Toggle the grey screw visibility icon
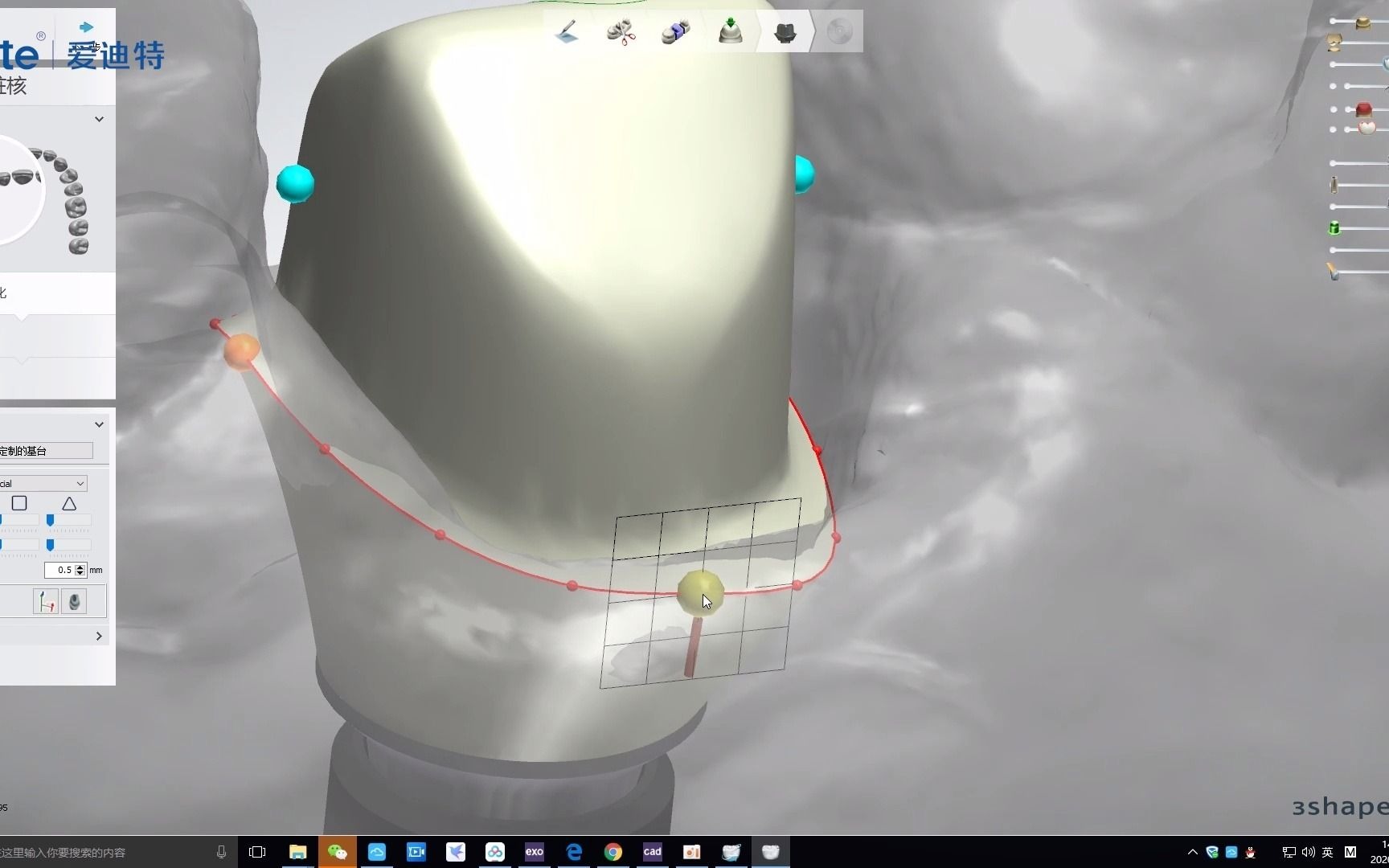The image size is (1389, 868). [1334, 185]
